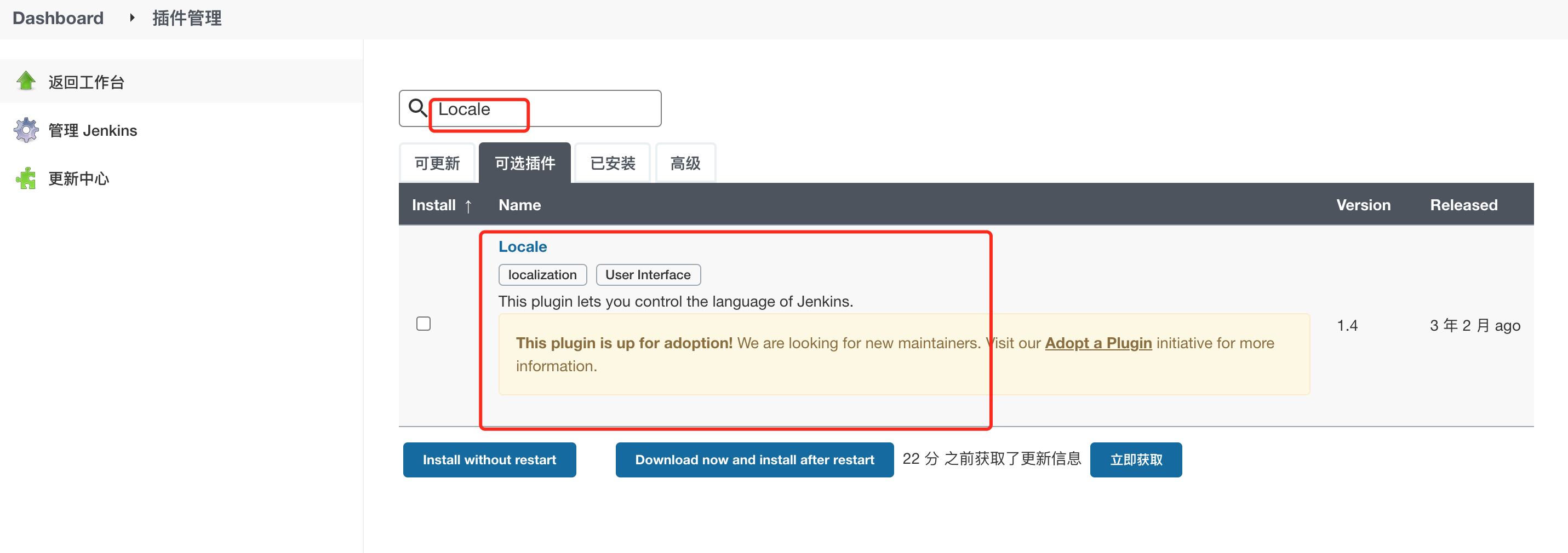Click the gear icon for Manage Jenkins
The image size is (1568, 553).
point(26,130)
